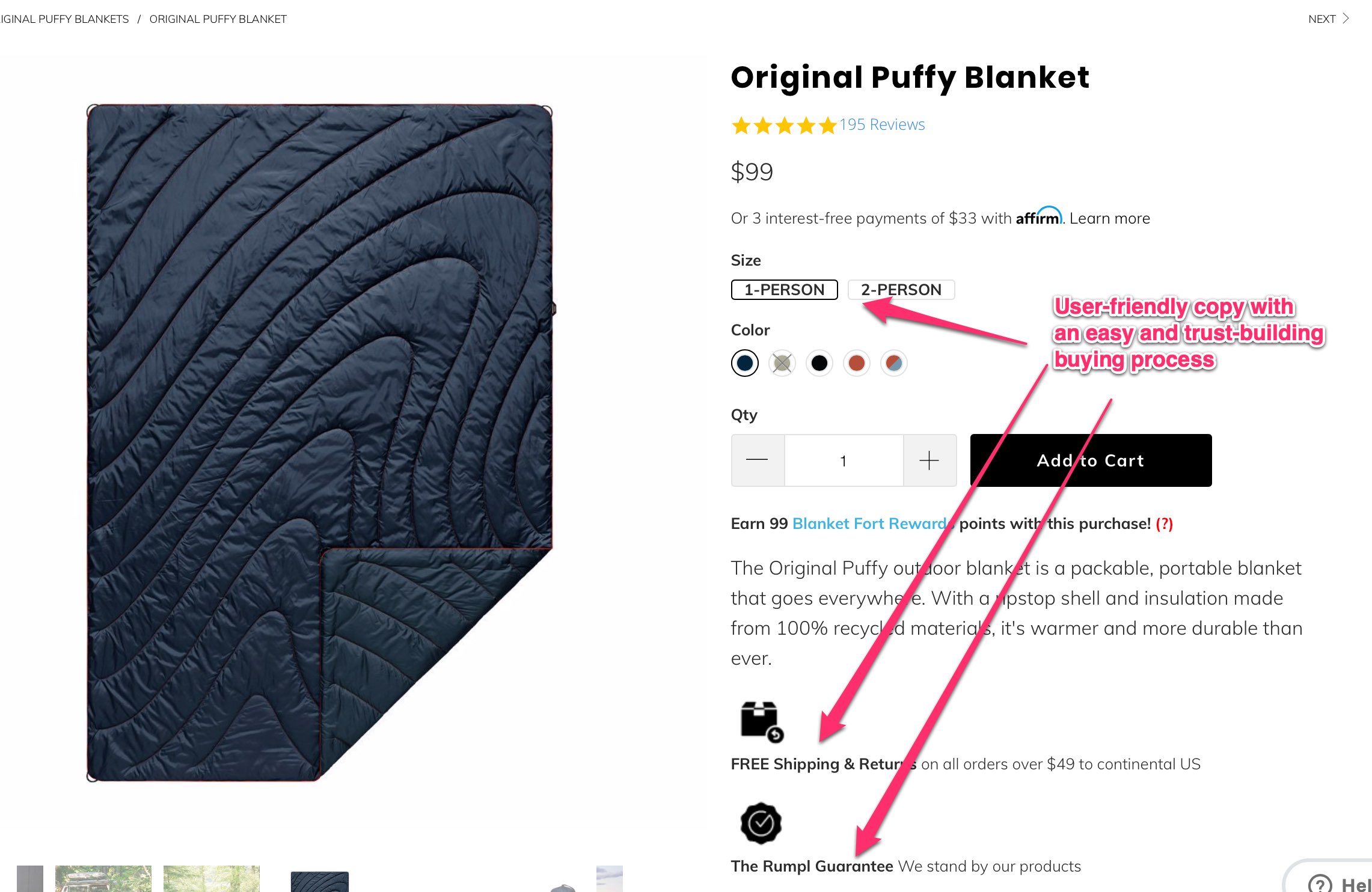Click the Affirm Learn more link
This screenshot has height=892, width=1372.
[1109, 218]
